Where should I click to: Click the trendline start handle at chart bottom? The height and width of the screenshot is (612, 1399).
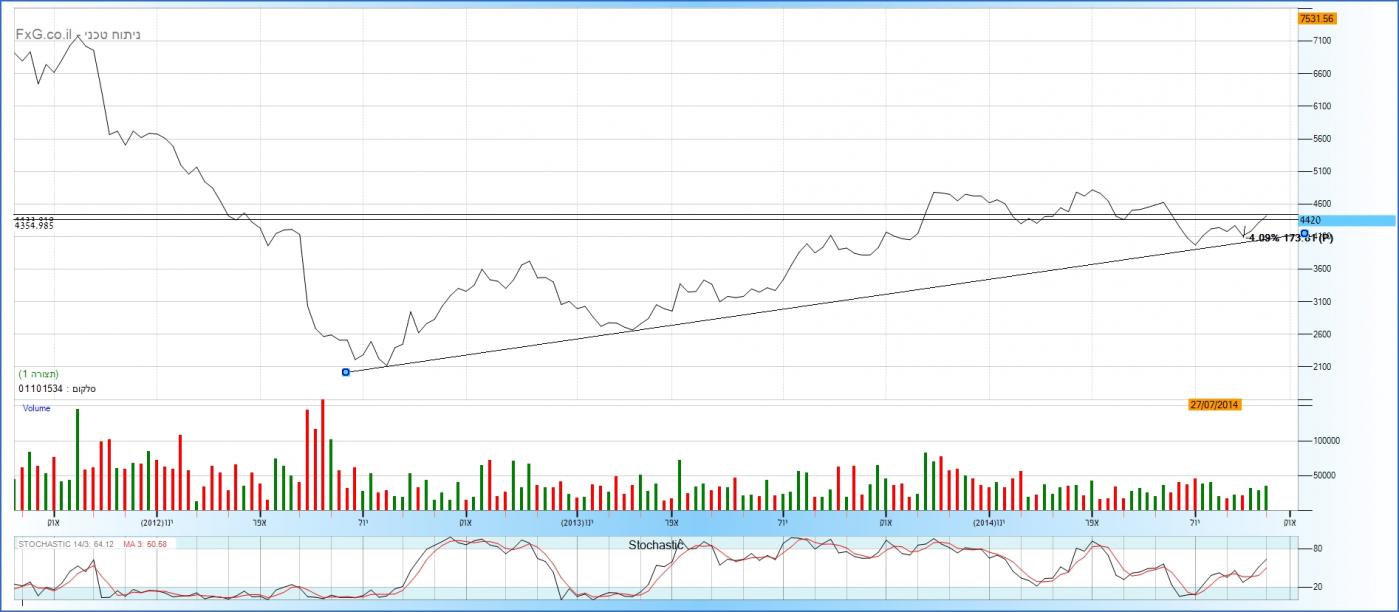click(346, 372)
